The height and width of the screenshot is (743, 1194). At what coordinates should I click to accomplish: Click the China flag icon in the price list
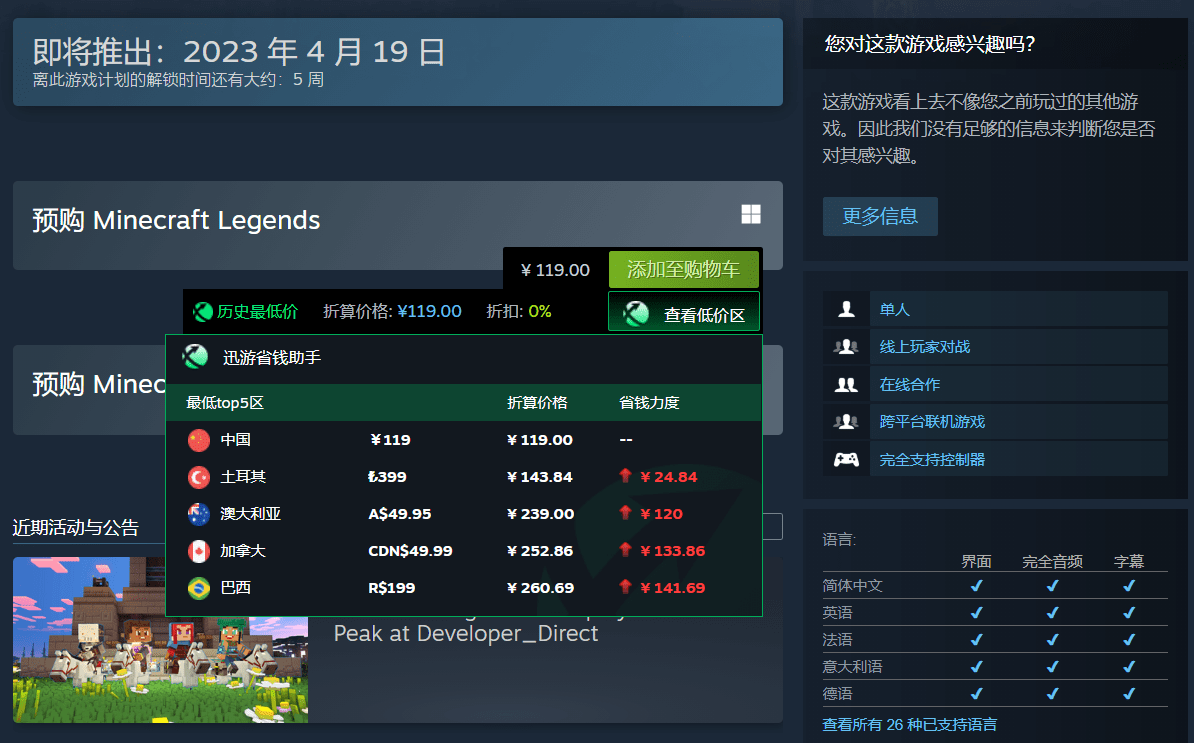tap(199, 439)
